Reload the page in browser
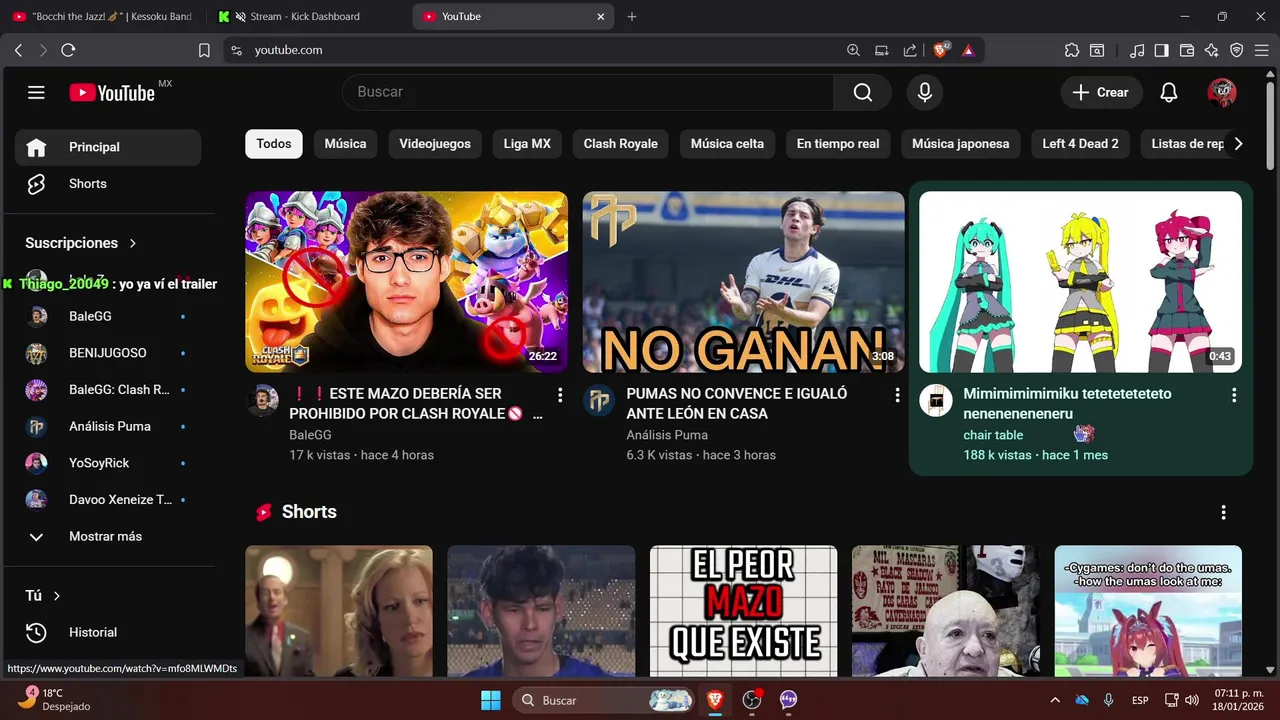 click(x=68, y=50)
